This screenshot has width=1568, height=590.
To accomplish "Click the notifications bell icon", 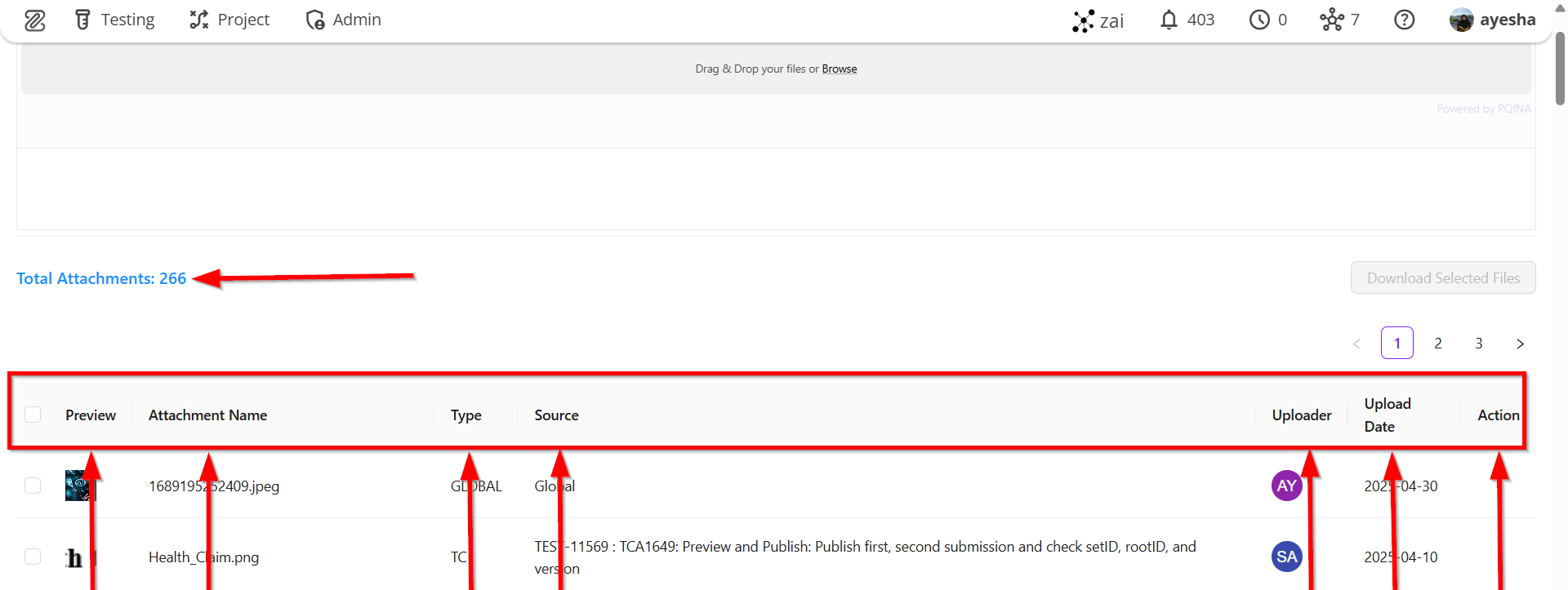I will pyautogui.click(x=1169, y=20).
